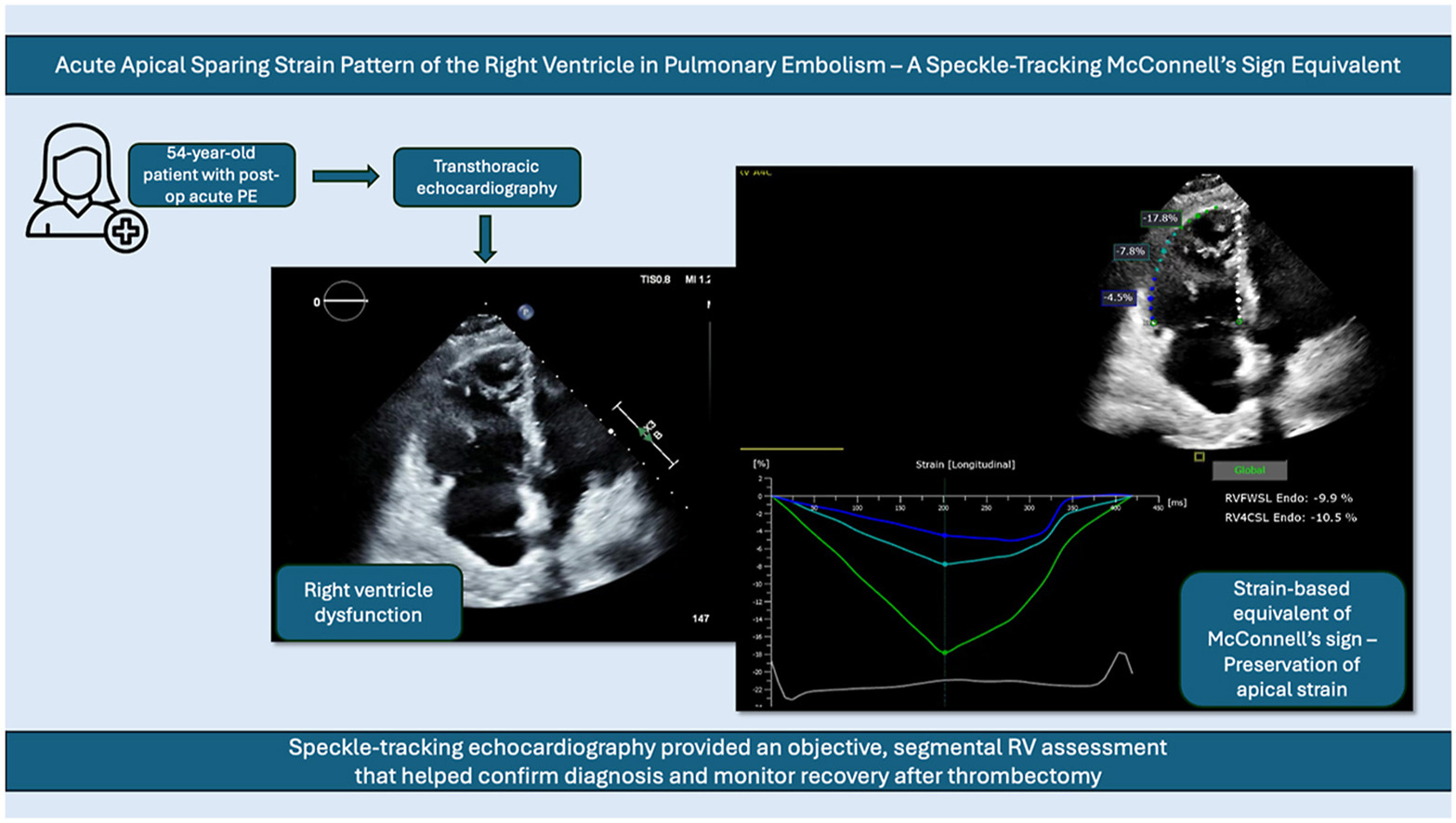This screenshot has height=823, width=1456.
Task: Click the green focus caliper marker
Action: tap(646, 434)
